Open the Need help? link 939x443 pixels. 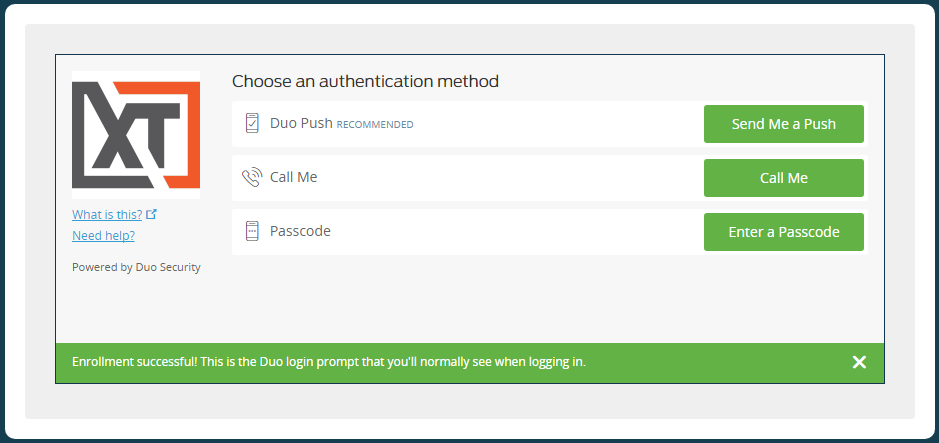[103, 235]
